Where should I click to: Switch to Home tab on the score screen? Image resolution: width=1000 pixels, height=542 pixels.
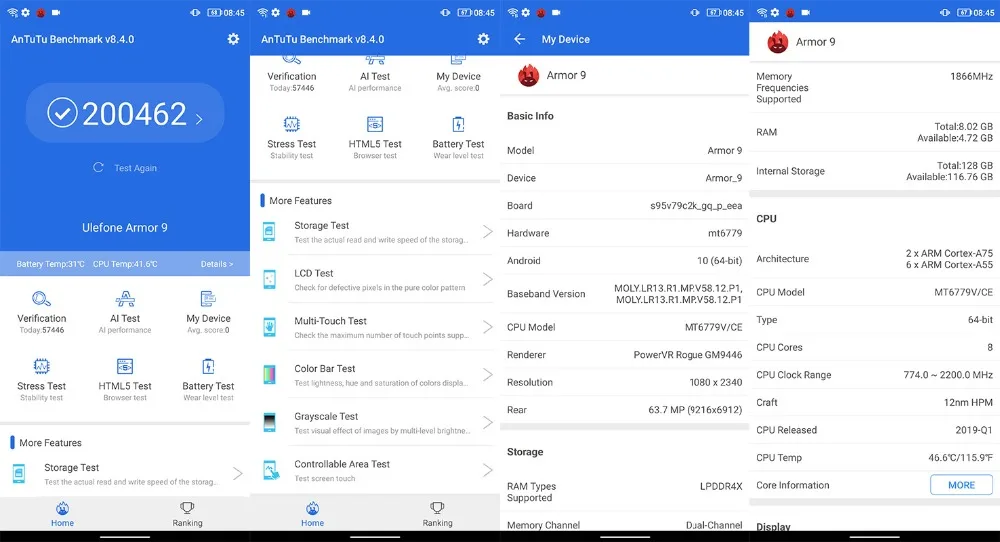(x=62, y=514)
